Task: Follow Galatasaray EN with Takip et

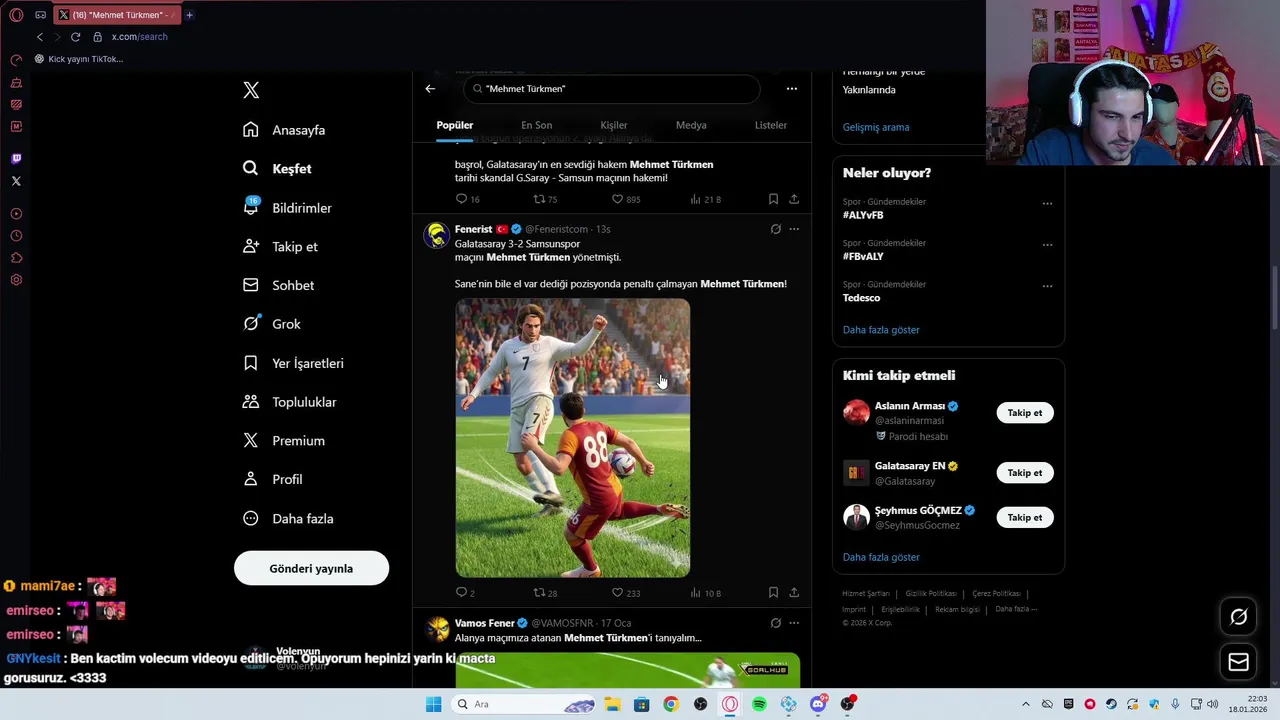Action: point(1024,473)
